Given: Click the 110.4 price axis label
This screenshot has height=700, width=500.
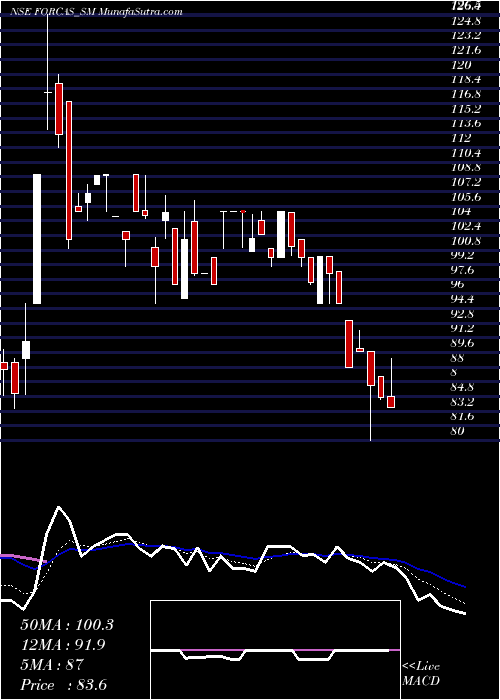Looking at the screenshot, I should tap(467, 153).
